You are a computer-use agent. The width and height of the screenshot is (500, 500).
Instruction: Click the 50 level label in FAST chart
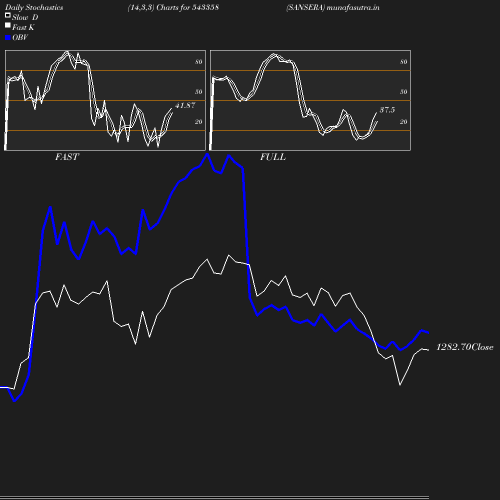pos(199,92)
